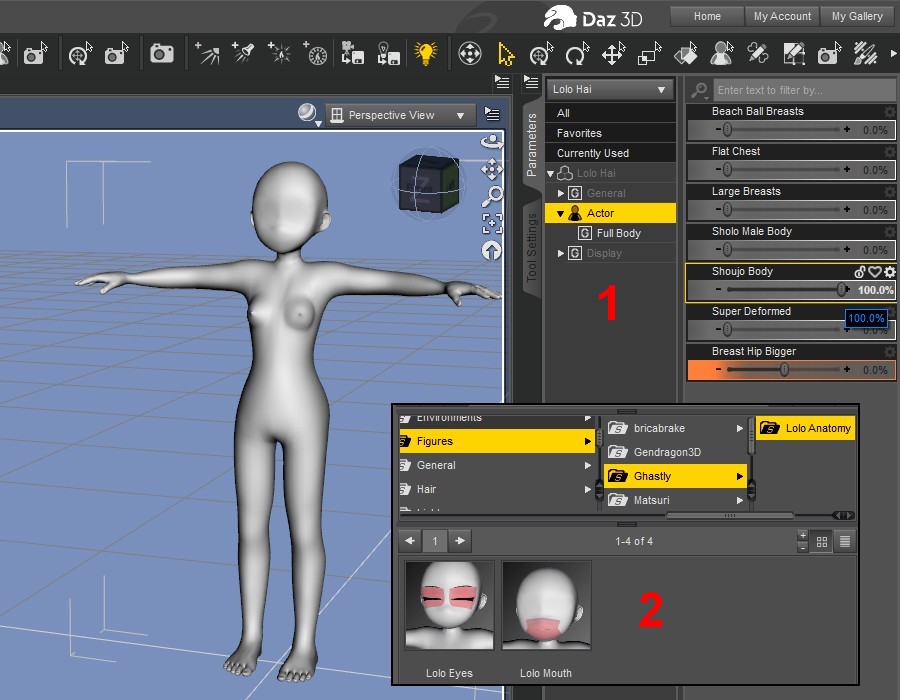This screenshot has height=700, width=900.
Task: Switch to the Parameters tab
Action: coord(532,145)
